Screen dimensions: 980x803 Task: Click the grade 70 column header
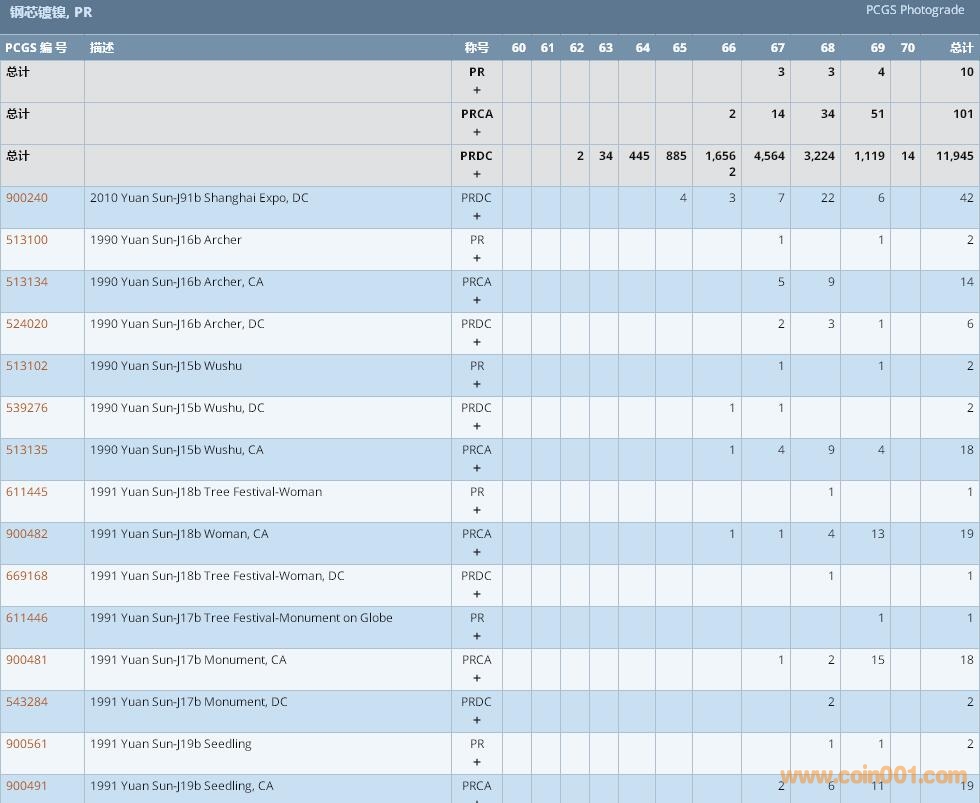point(907,48)
